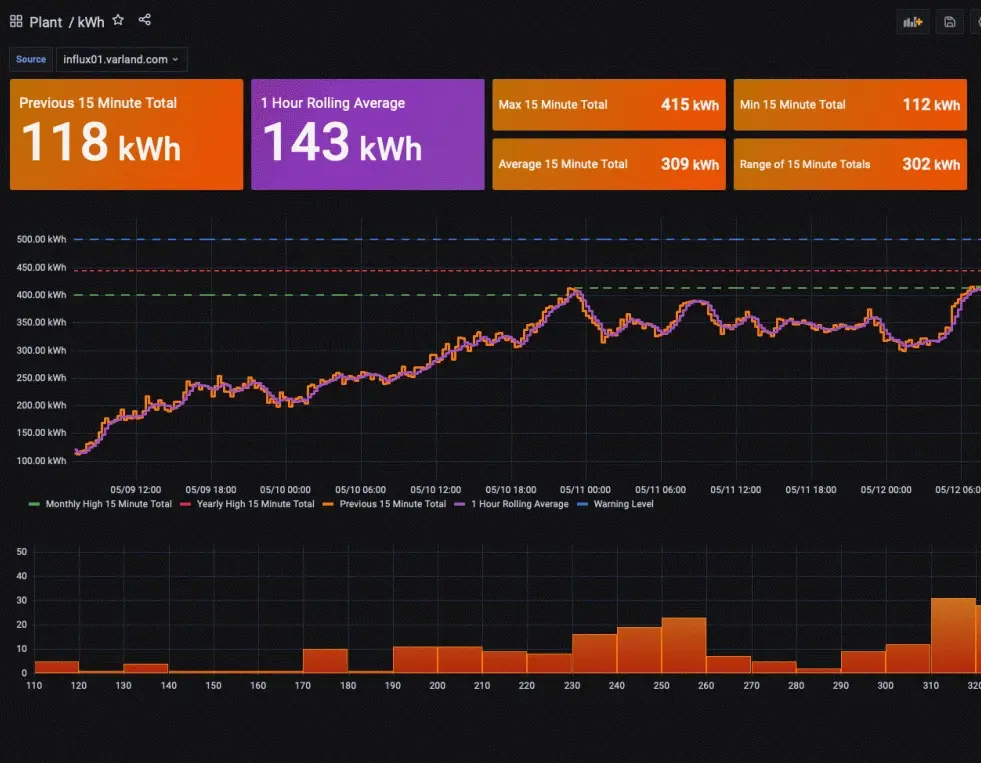Screen dimensions: 981x763
Task: Save the dashboard using the save icon
Action: [x=949, y=21]
